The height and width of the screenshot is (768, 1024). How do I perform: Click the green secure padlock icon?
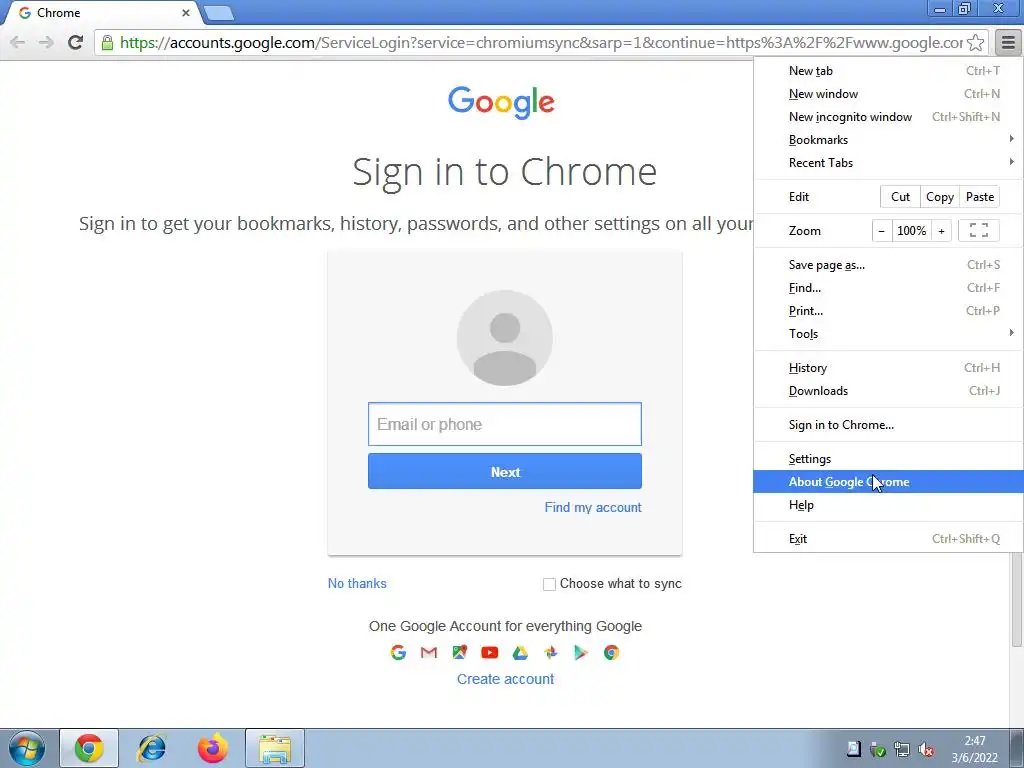(107, 43)
